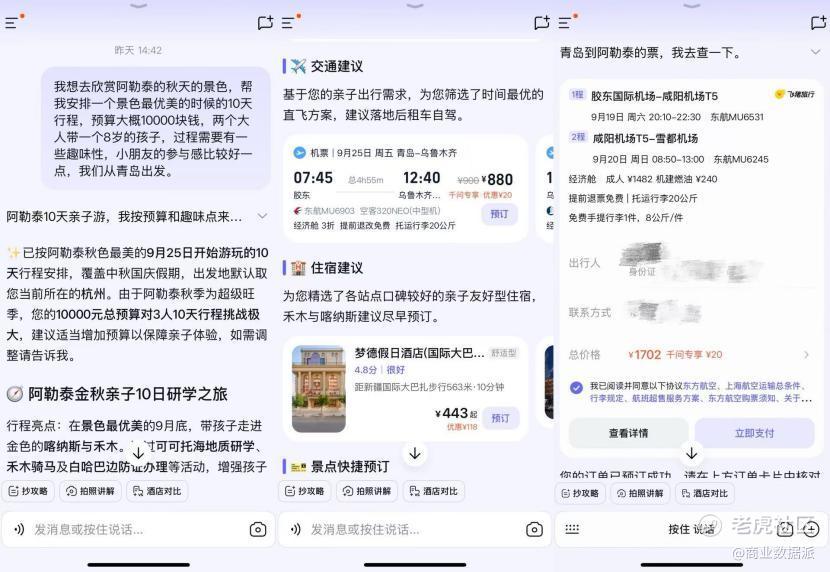The width and height of the screenshot is (830, 572).
Task: Expand the 阿勒泰10天亲子游 thinking summary chevron
Action: pos(262,216)
